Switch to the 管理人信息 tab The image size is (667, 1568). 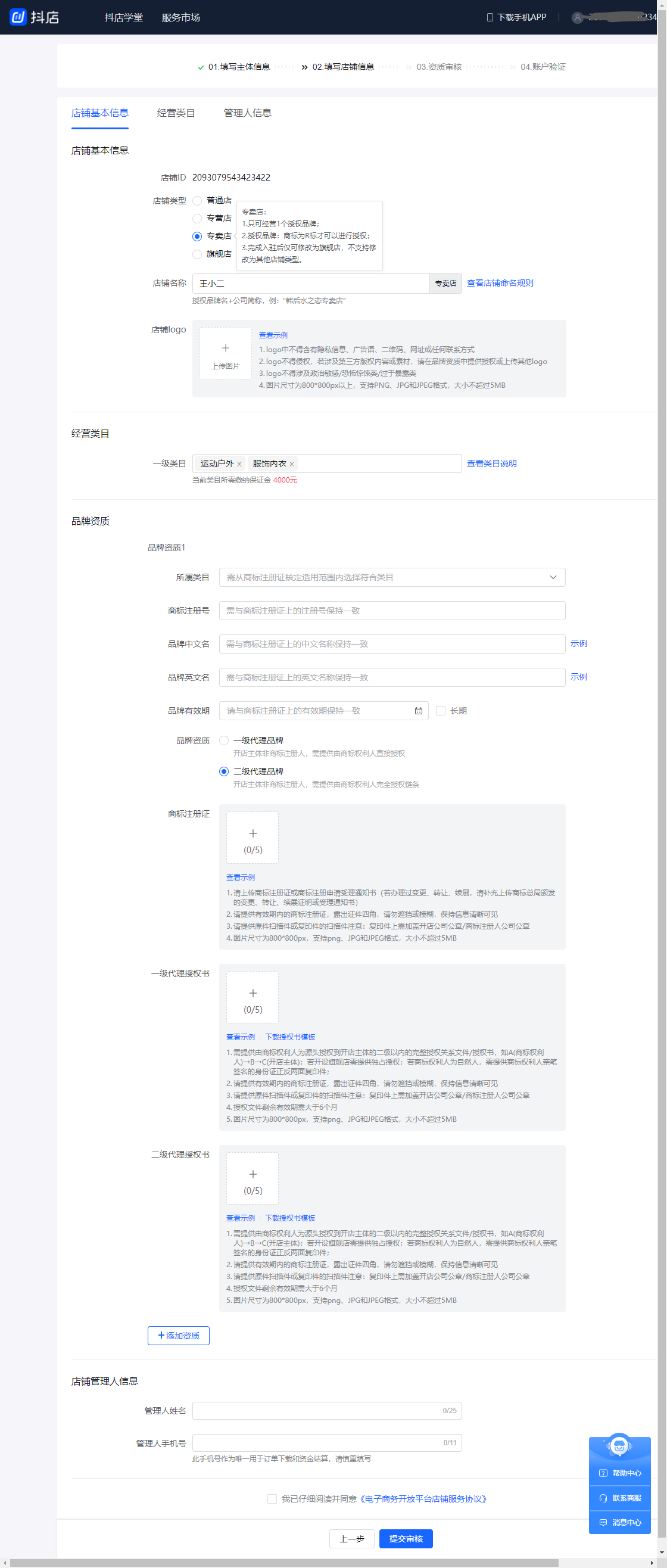[247, 113]
